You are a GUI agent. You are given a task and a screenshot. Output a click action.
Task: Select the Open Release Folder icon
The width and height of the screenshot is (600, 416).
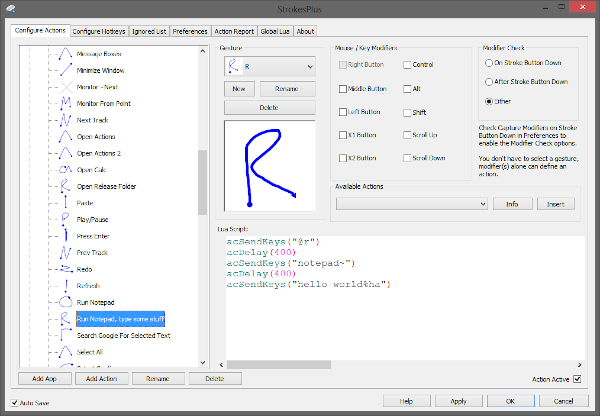coord(63,186)
